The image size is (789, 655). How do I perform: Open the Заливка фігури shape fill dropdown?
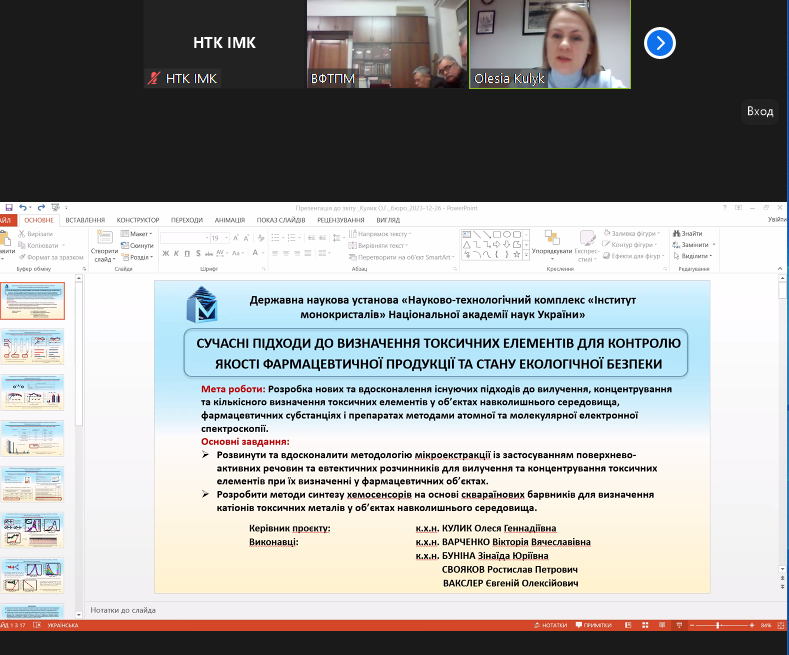632,234
